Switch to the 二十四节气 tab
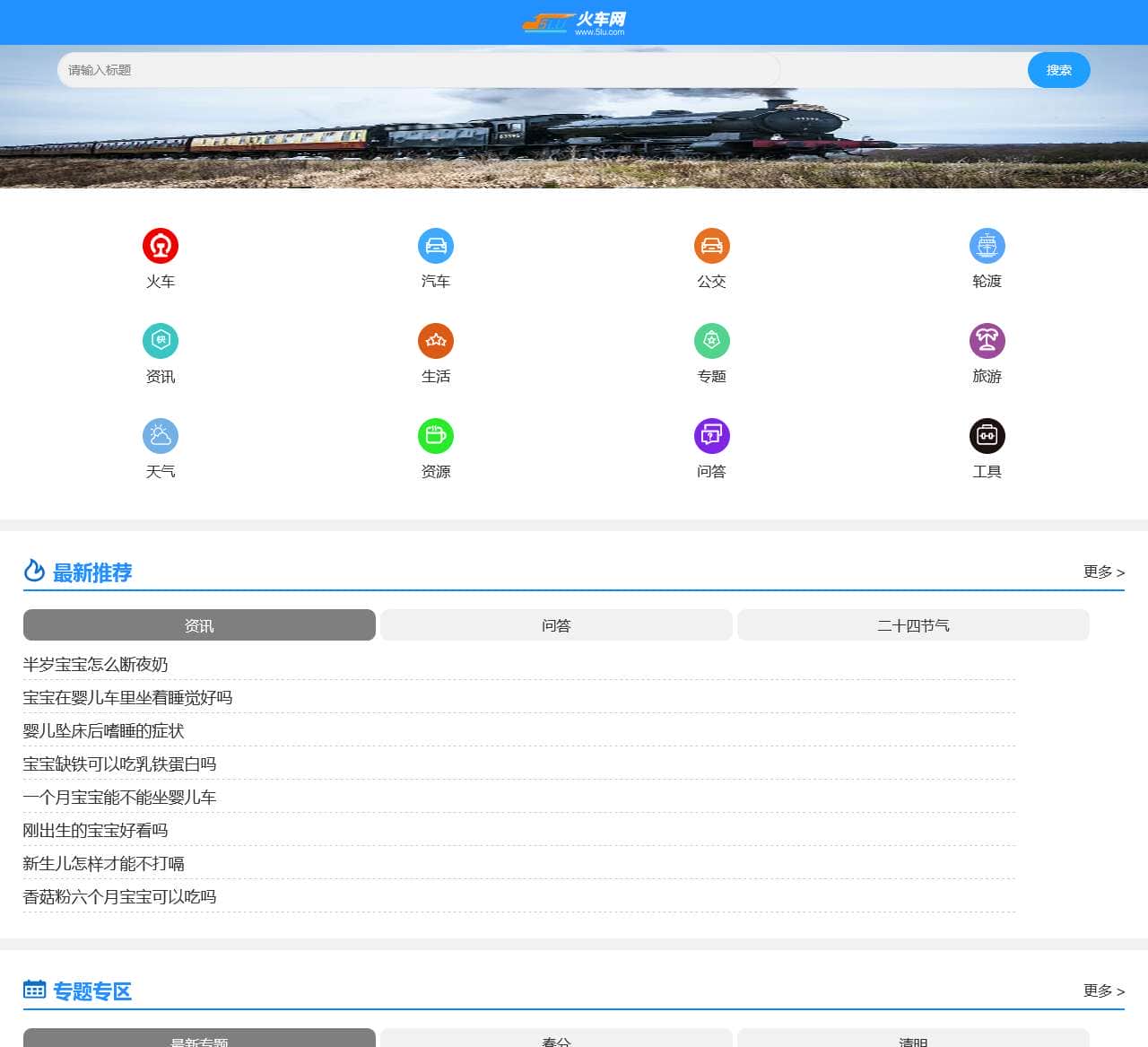Screen dimensions: 1148x1047 (x=913, y=625)
